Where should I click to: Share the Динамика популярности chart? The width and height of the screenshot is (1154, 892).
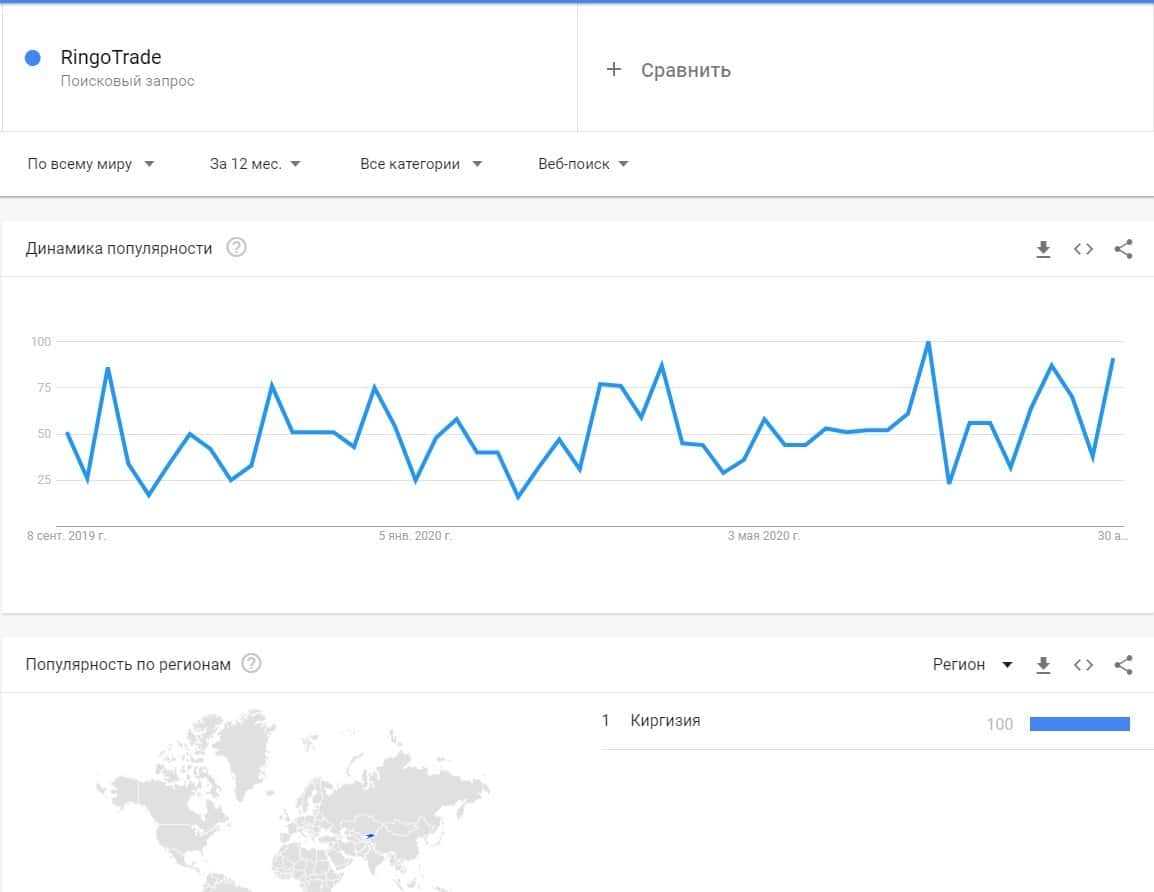pos(1123,249)
